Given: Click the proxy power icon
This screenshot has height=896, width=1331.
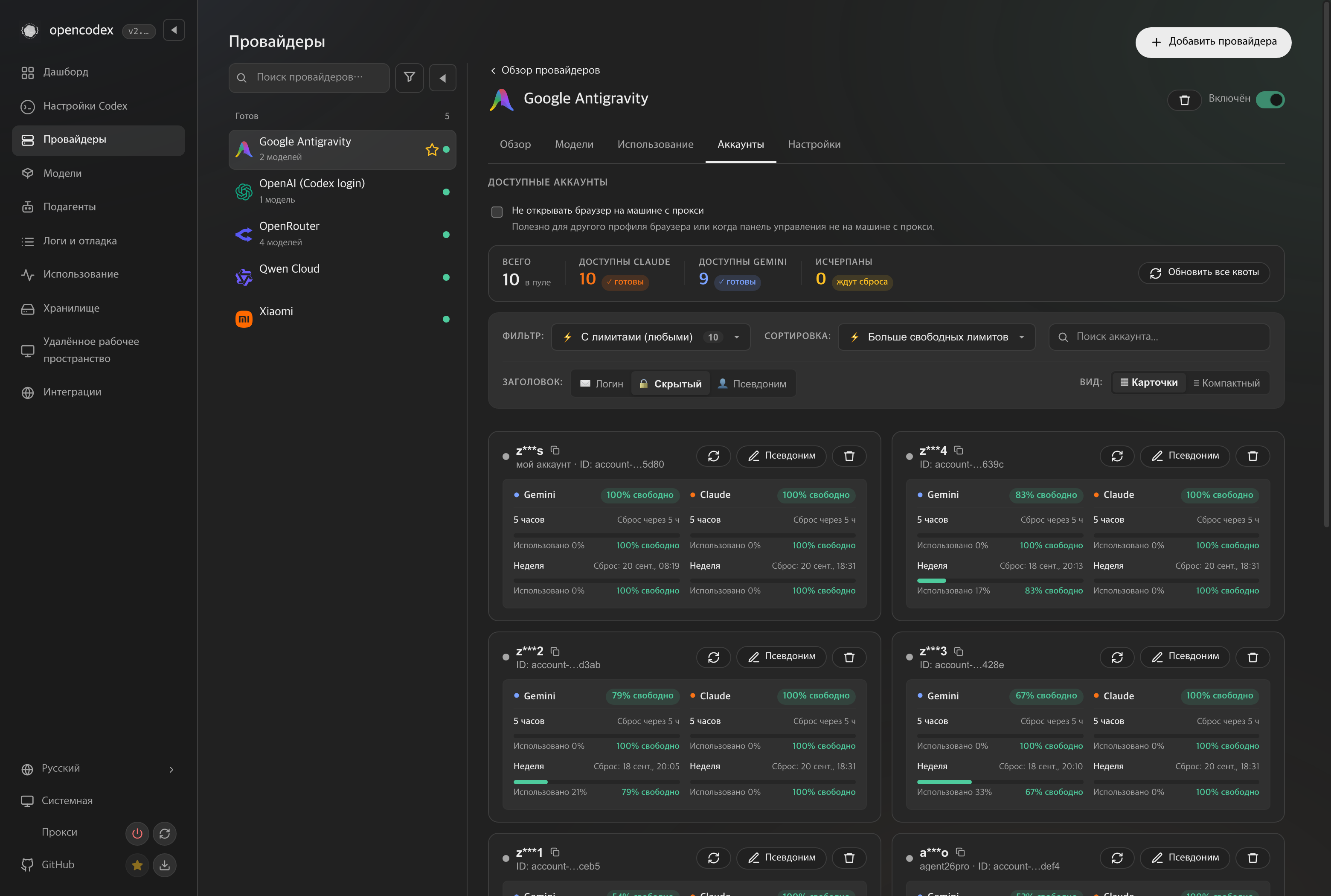Looking at the screenshot, I should pos(137,834).
